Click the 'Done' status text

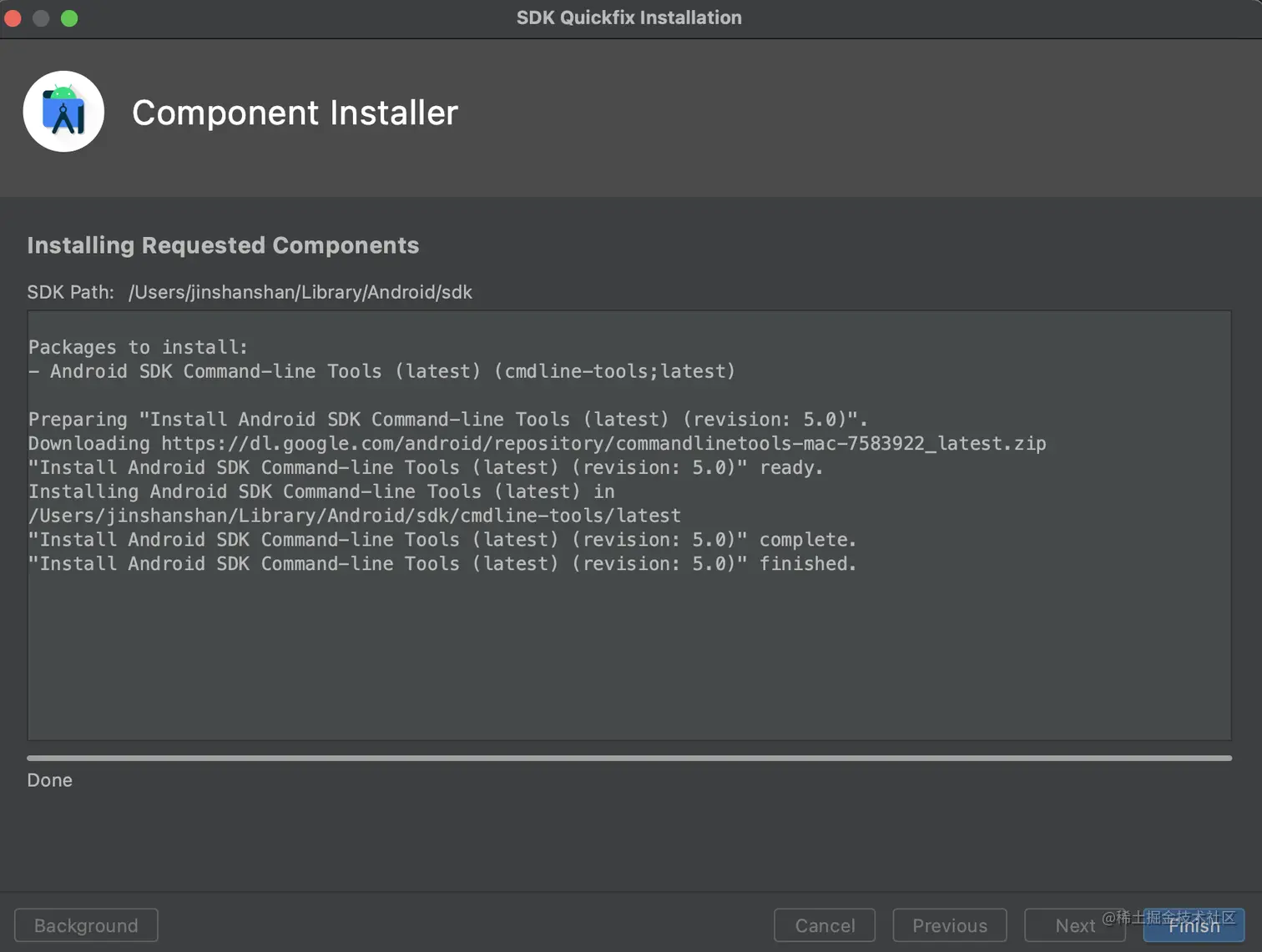(x=50, y=780)
